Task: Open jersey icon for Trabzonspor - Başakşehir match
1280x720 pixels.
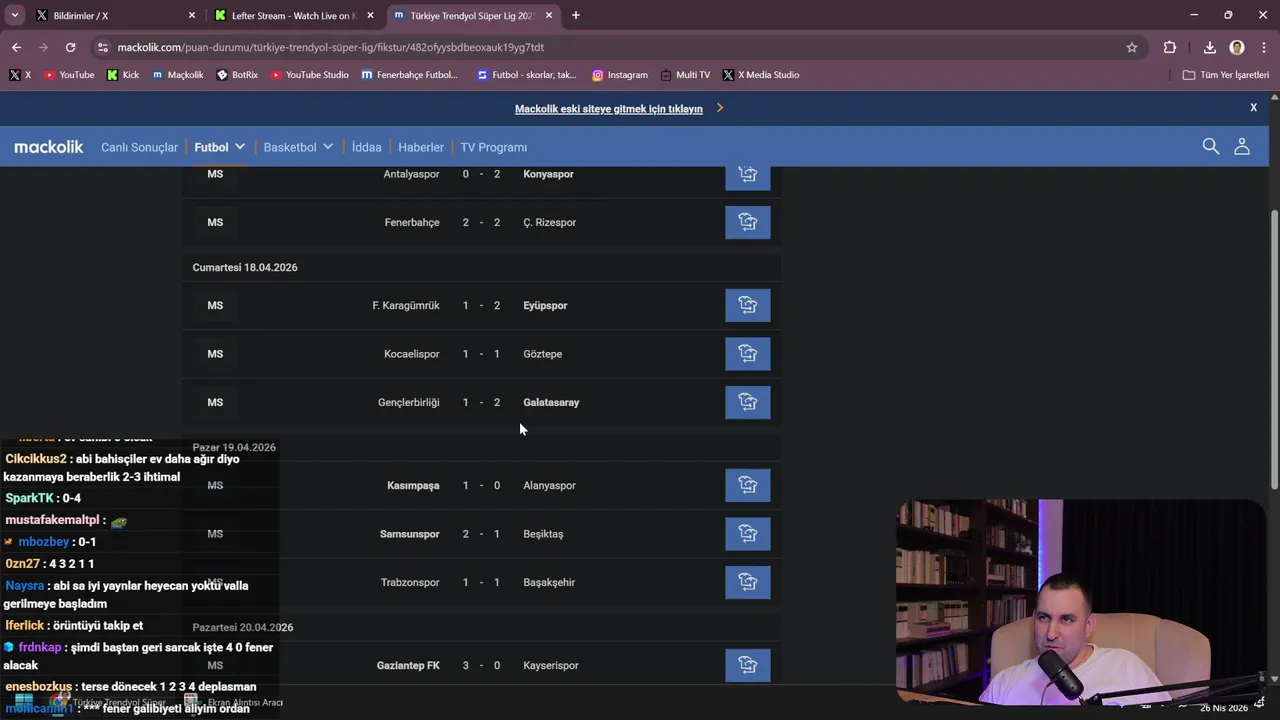Action: (747, 582)
